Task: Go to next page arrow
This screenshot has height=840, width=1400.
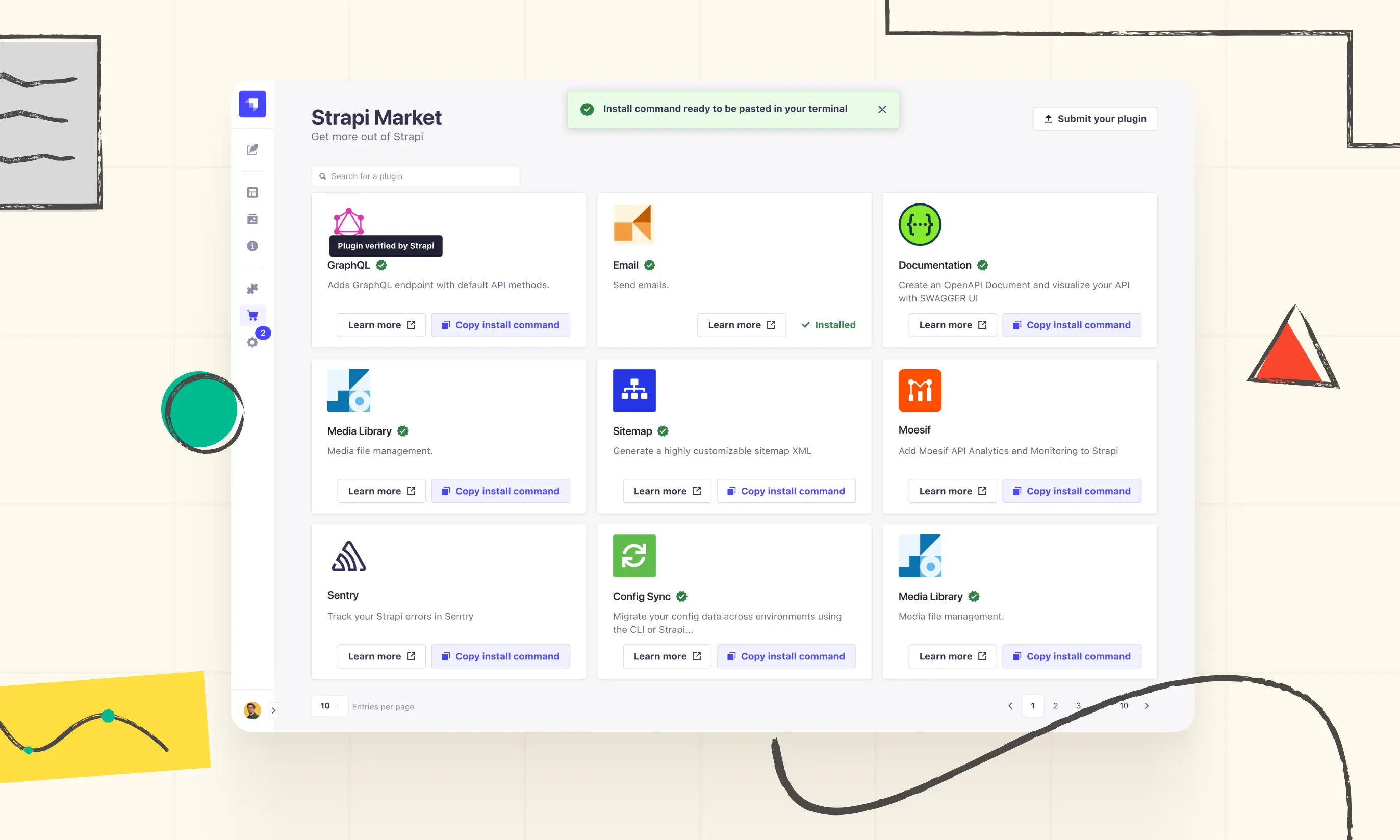Action: click(x=1147, y=706)
